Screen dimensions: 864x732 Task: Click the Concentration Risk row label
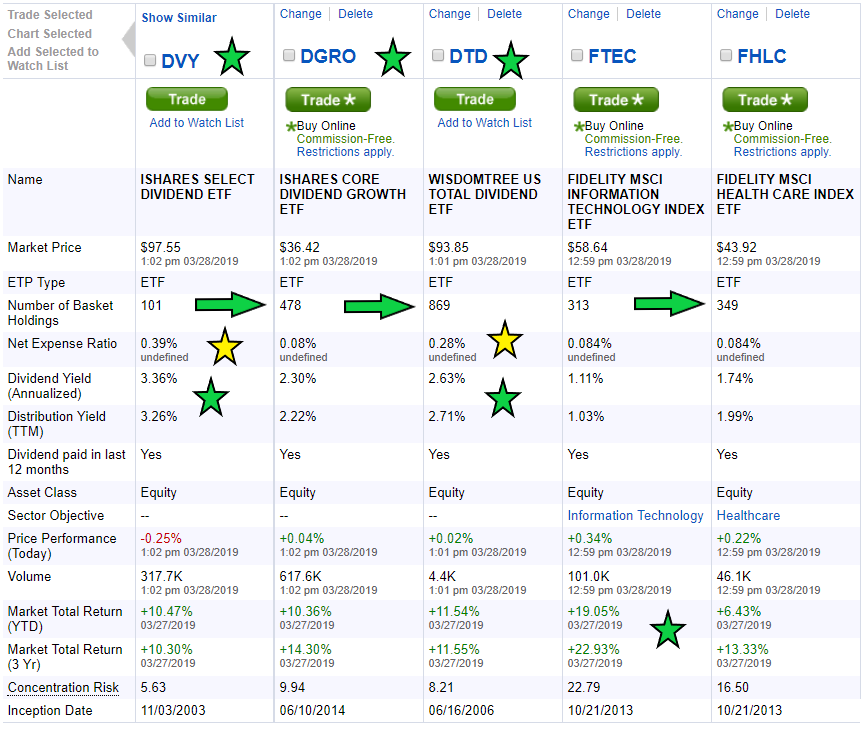tap(63, 688)
